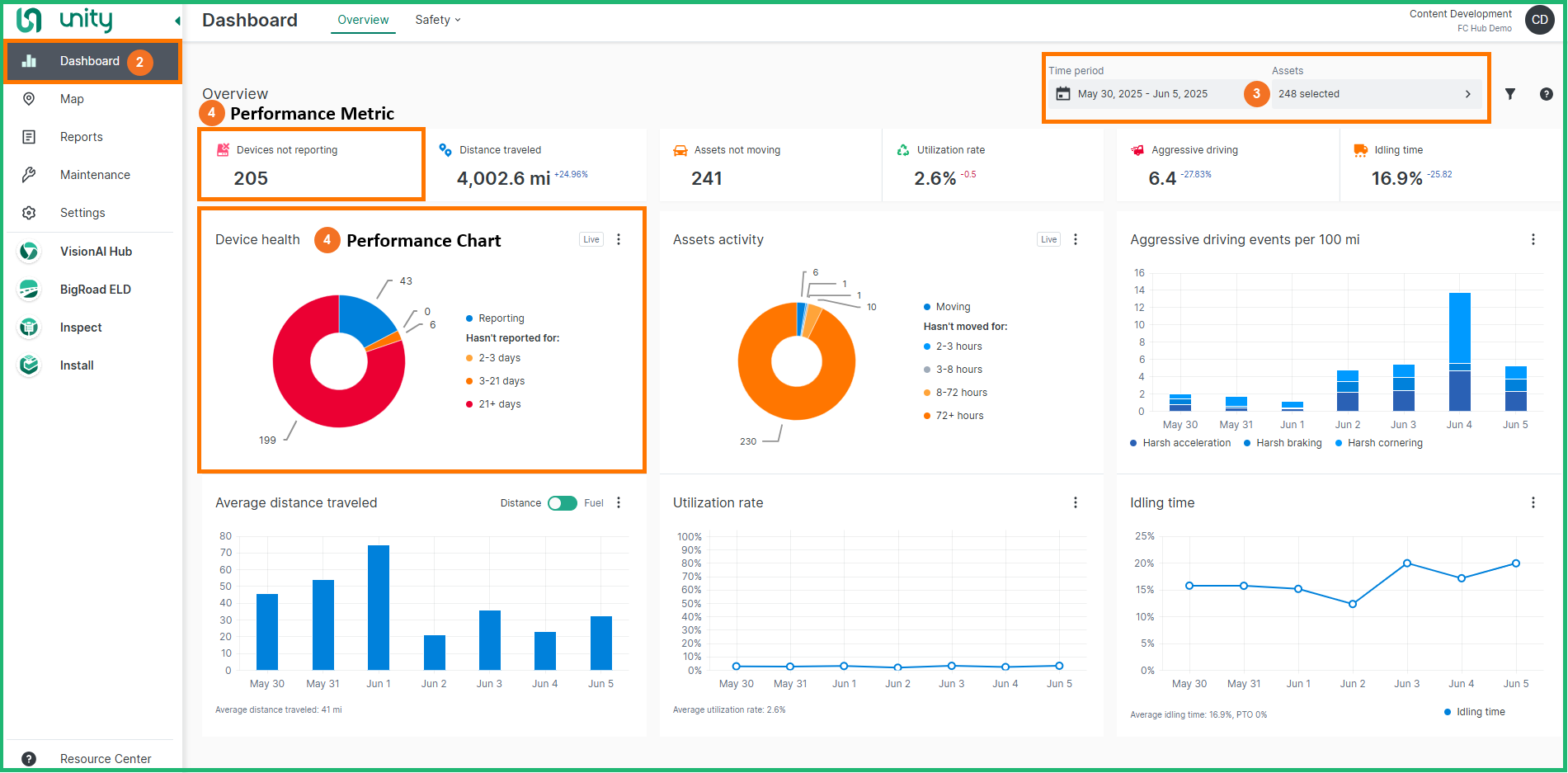Collapse the sidebar with the arrow icon
The height and width of the screenshot is (773, 1568).
(x=177, y=21)
